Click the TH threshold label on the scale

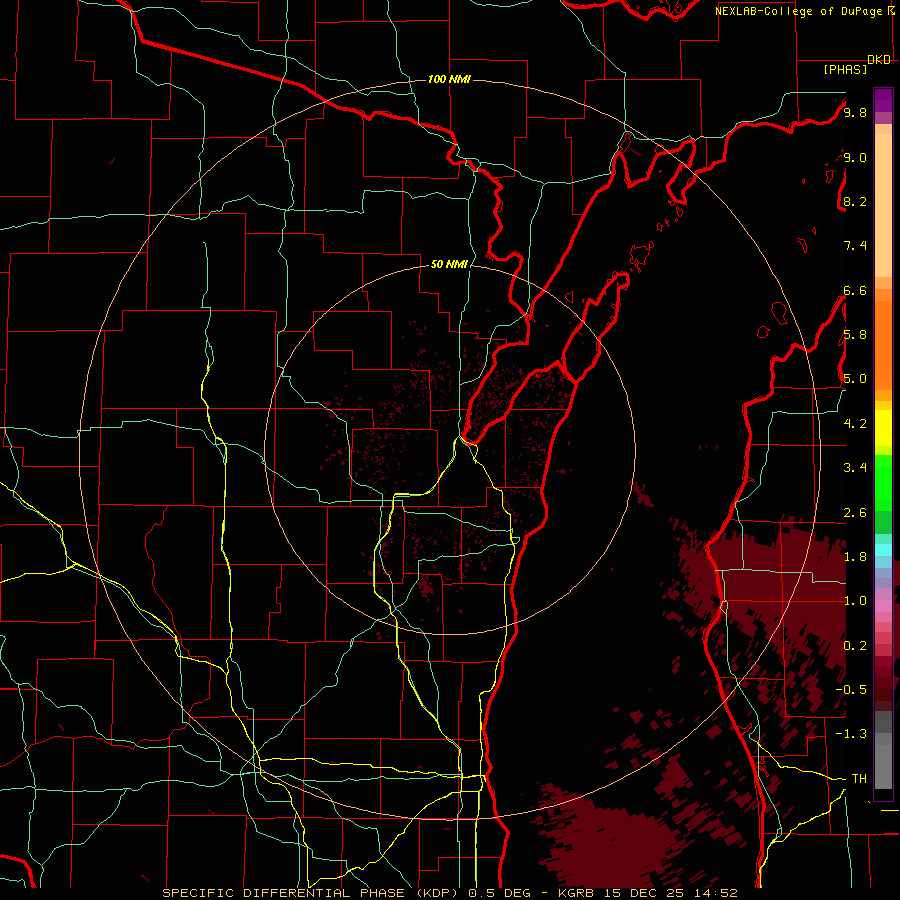pyautogui.click(x=859, y=779)
